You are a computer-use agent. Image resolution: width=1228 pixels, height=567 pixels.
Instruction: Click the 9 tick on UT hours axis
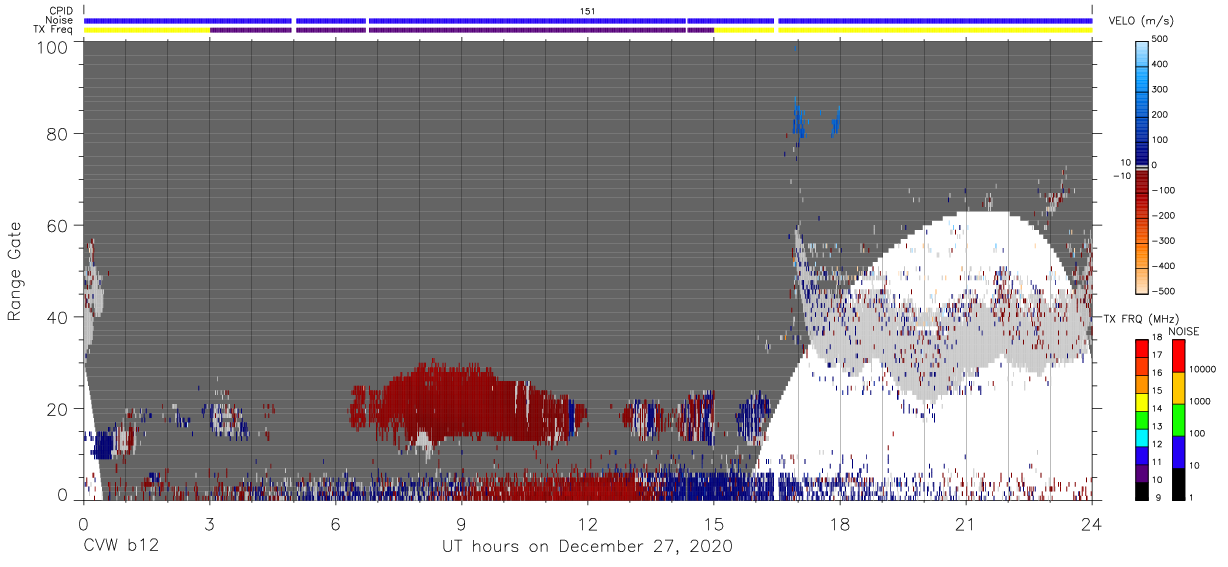coord(461,522)
